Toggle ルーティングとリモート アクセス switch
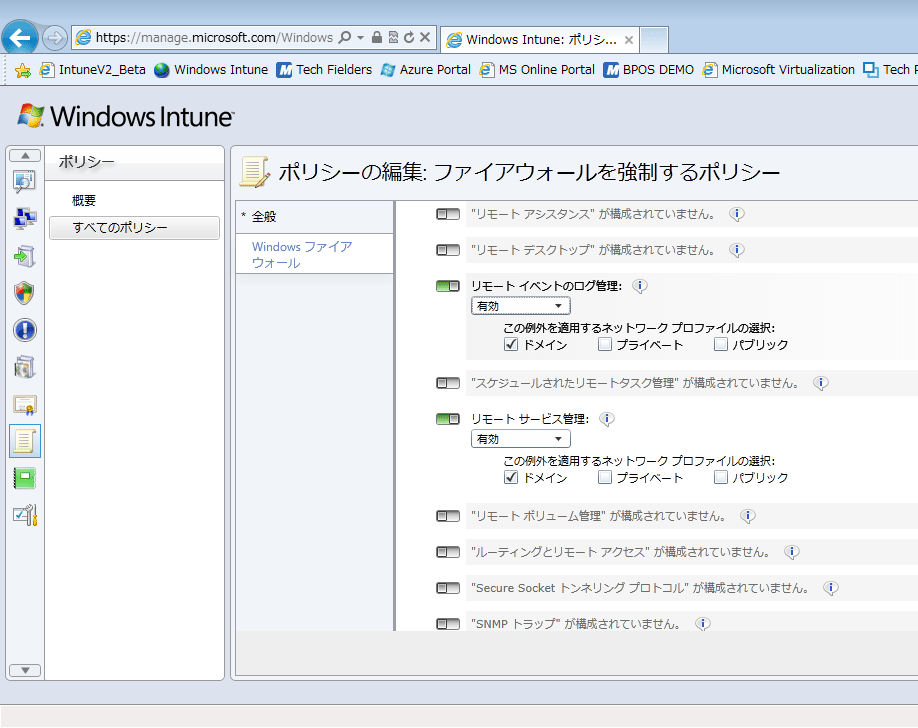 pos(448,552)
